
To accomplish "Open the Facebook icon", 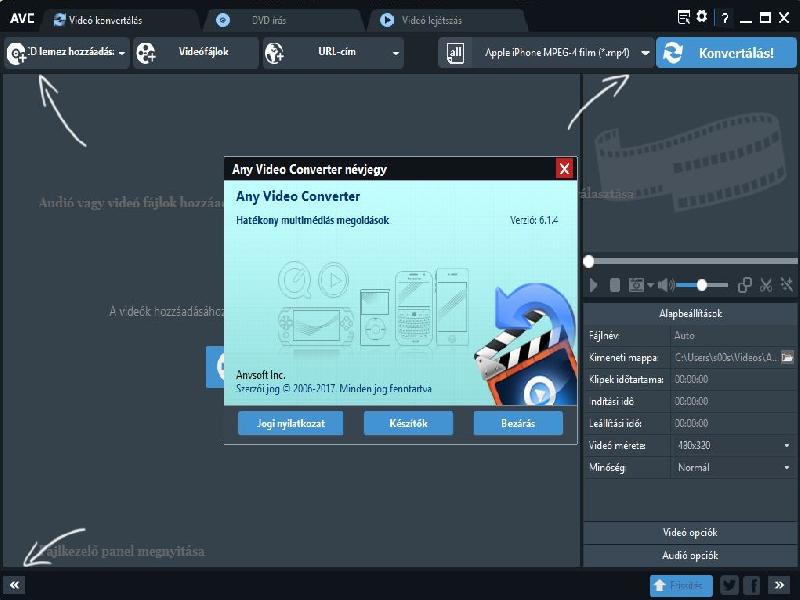I will point(752,585).
